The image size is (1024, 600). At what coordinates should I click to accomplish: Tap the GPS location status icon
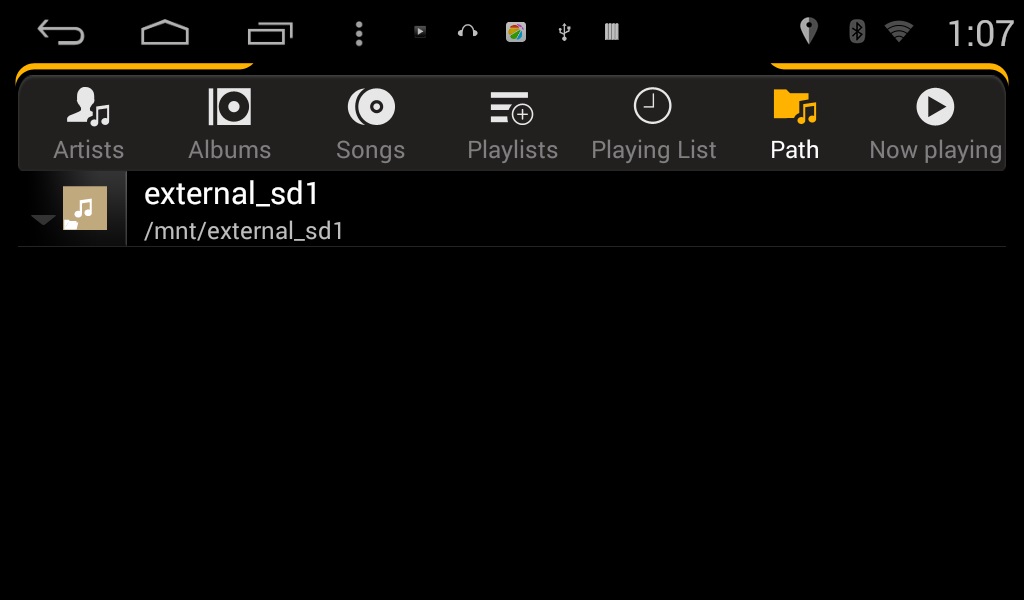click(x=809, y=31)
